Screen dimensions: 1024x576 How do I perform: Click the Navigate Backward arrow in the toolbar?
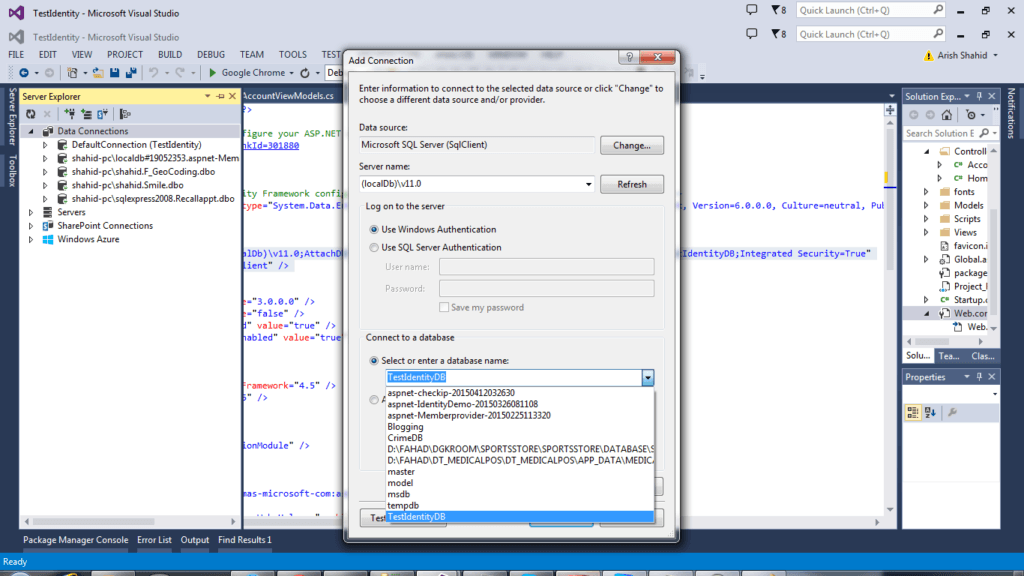[24, 72]
